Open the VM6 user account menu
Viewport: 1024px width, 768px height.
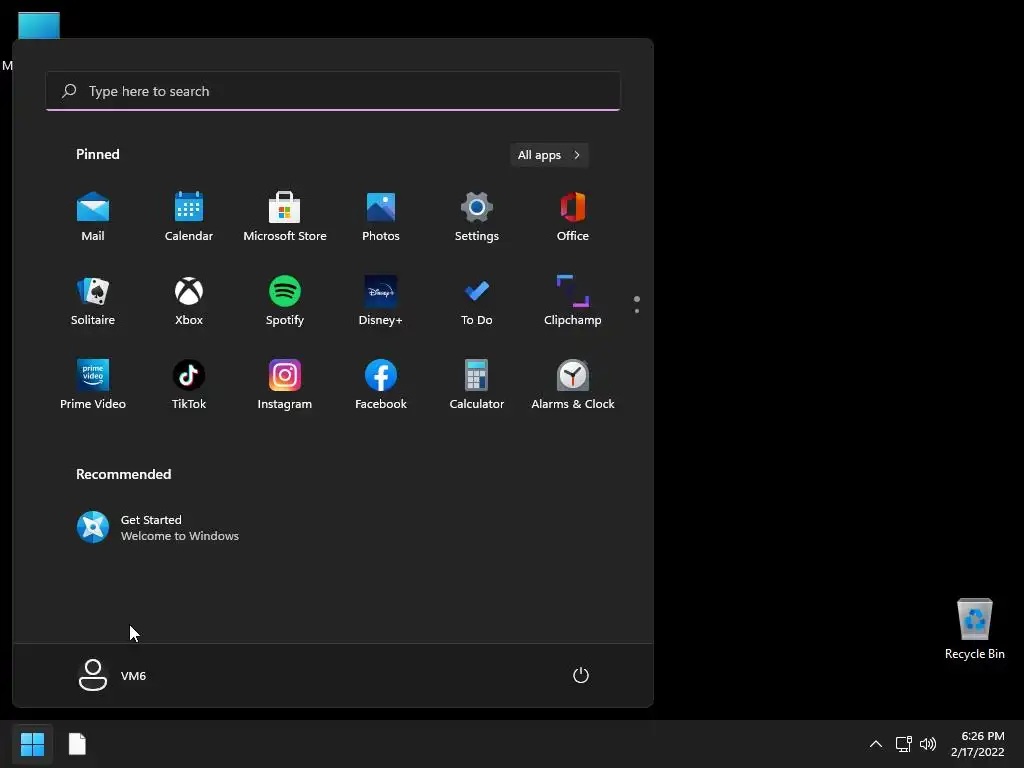112,675
